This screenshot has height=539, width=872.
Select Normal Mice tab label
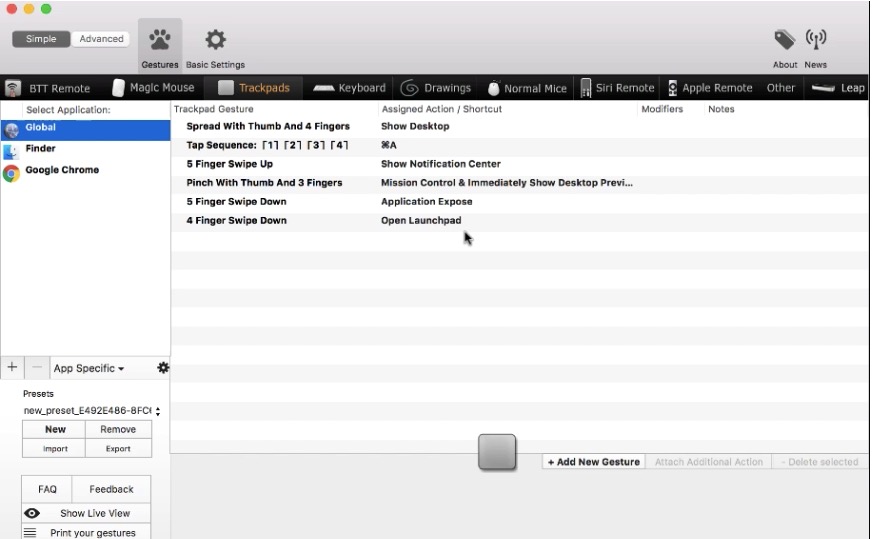535,88
